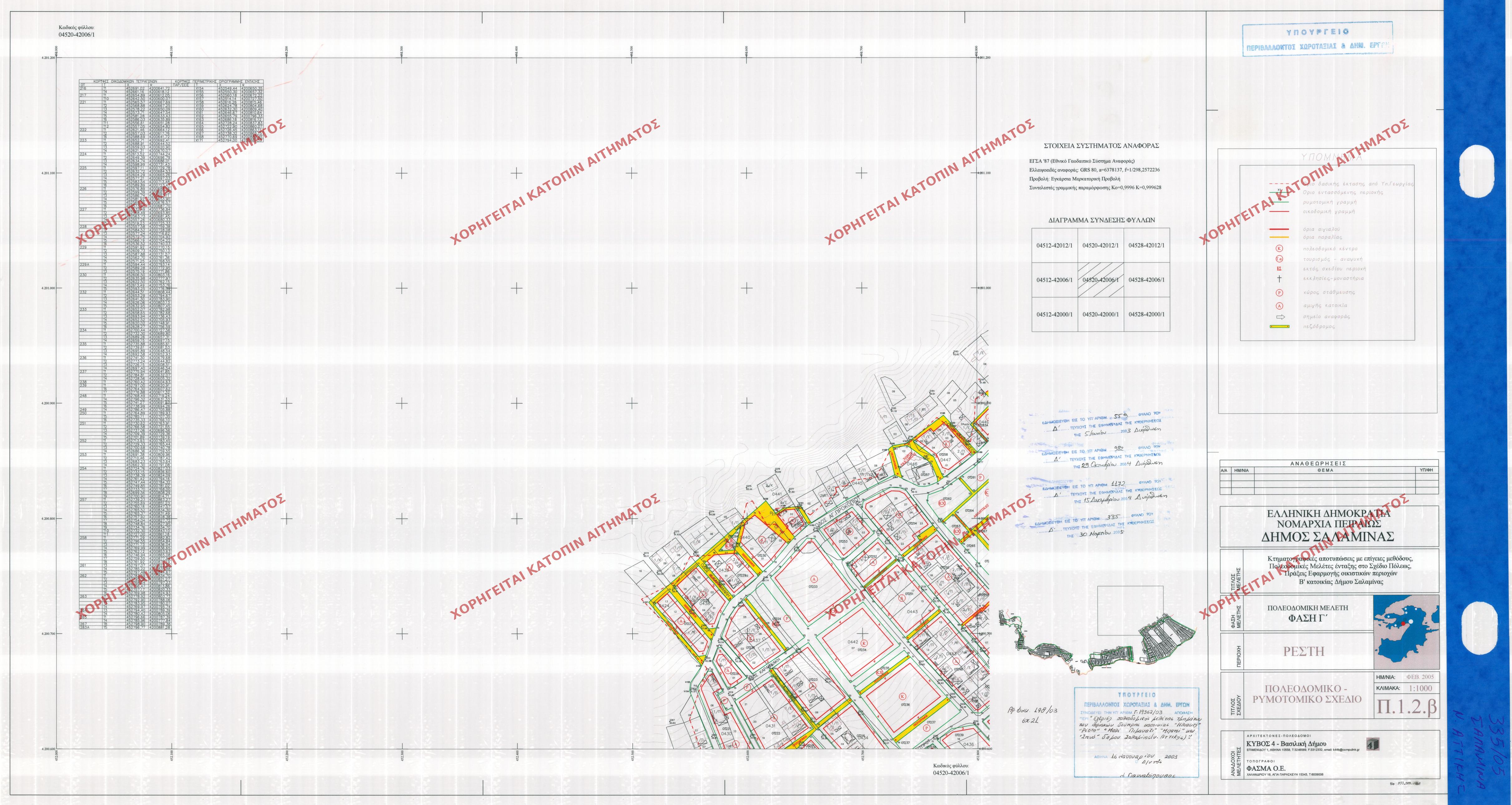
Task: Click the hatched sheet cell 04520-42006/1
Action: coord(1101,280)
